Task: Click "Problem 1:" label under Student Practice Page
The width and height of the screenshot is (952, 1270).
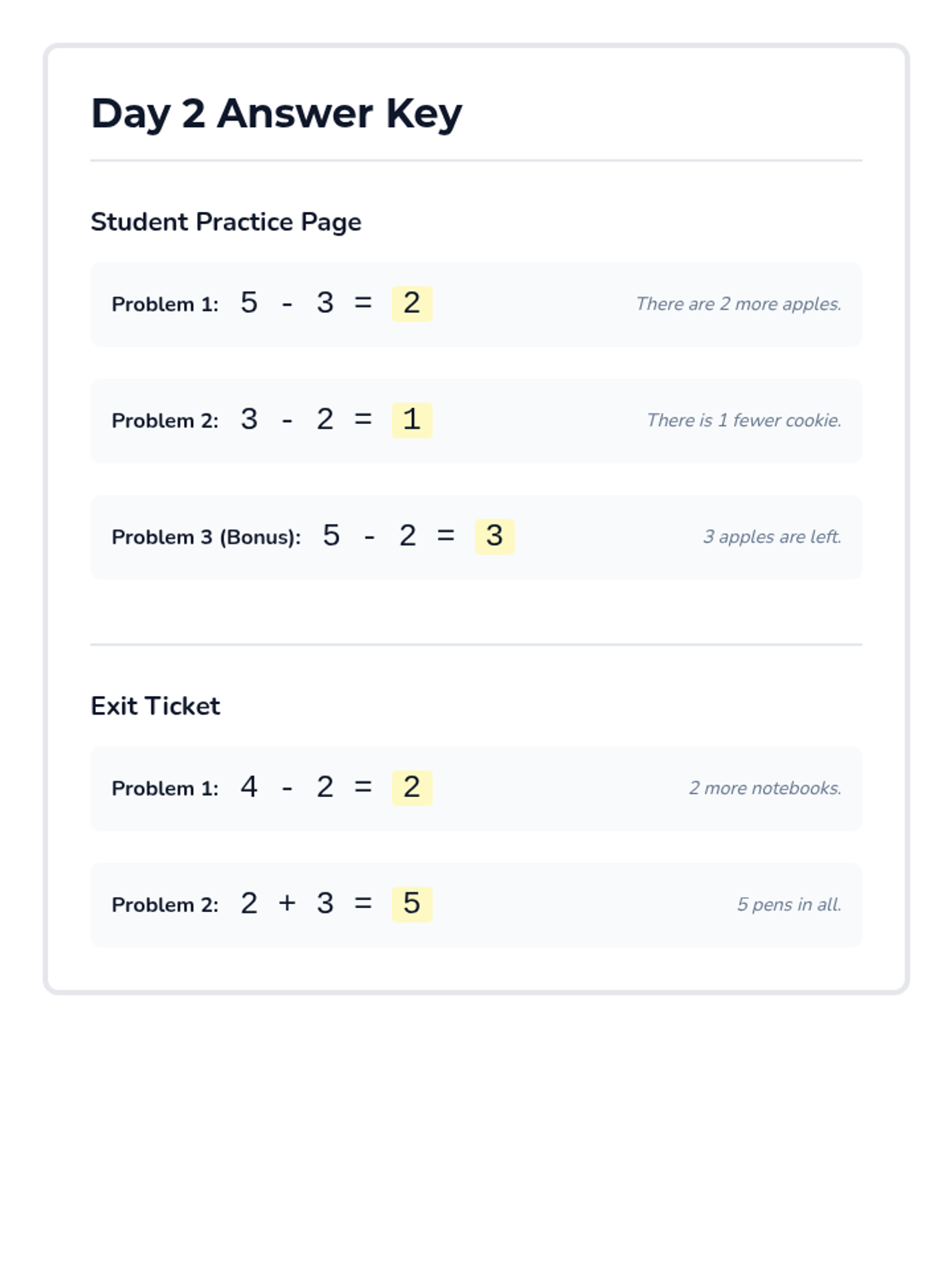Action: click(165, 305)
